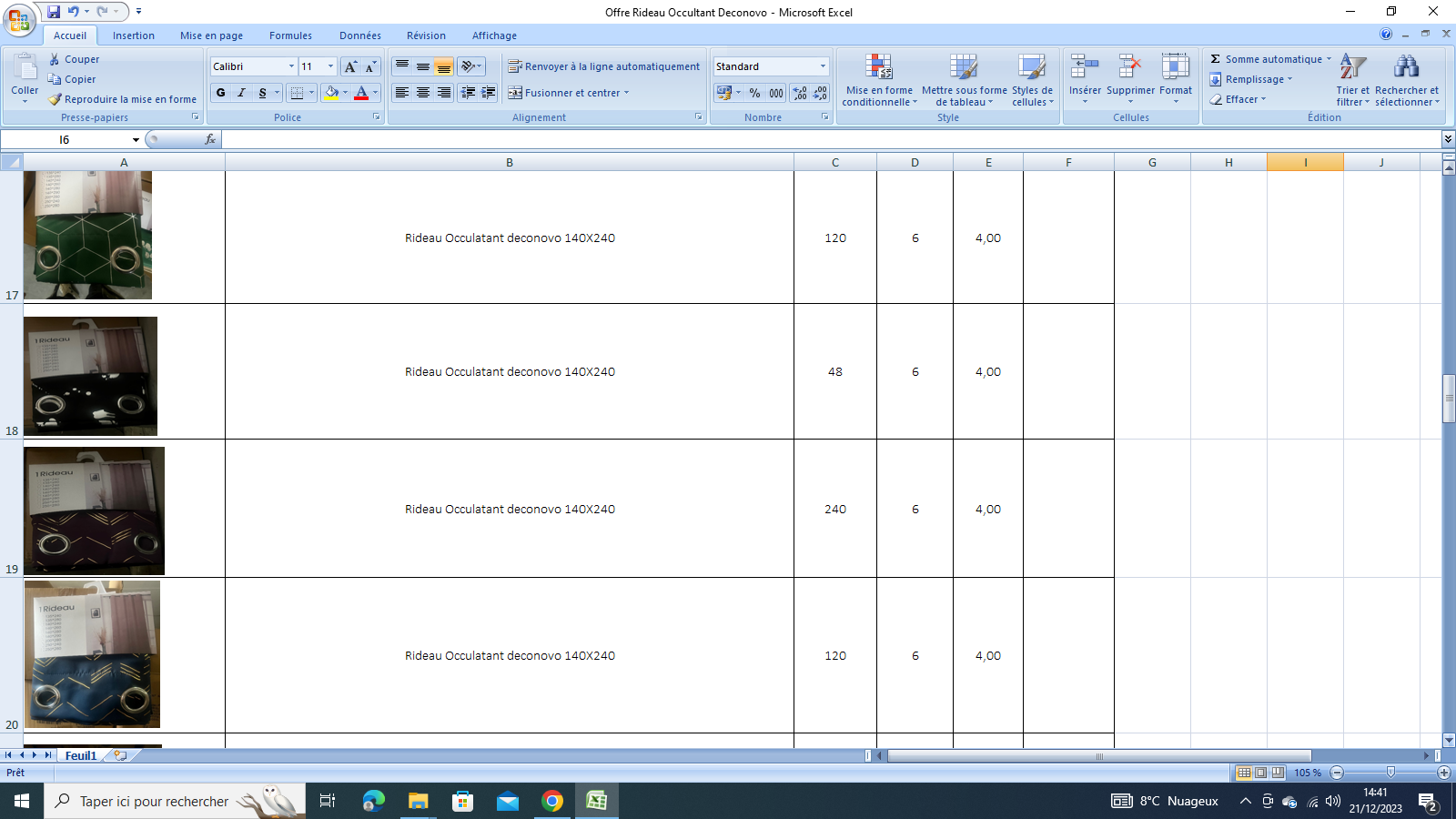Select the blue curtain image in row 20
This screenshot has height=819, width=1456.
tap(92, 654)
